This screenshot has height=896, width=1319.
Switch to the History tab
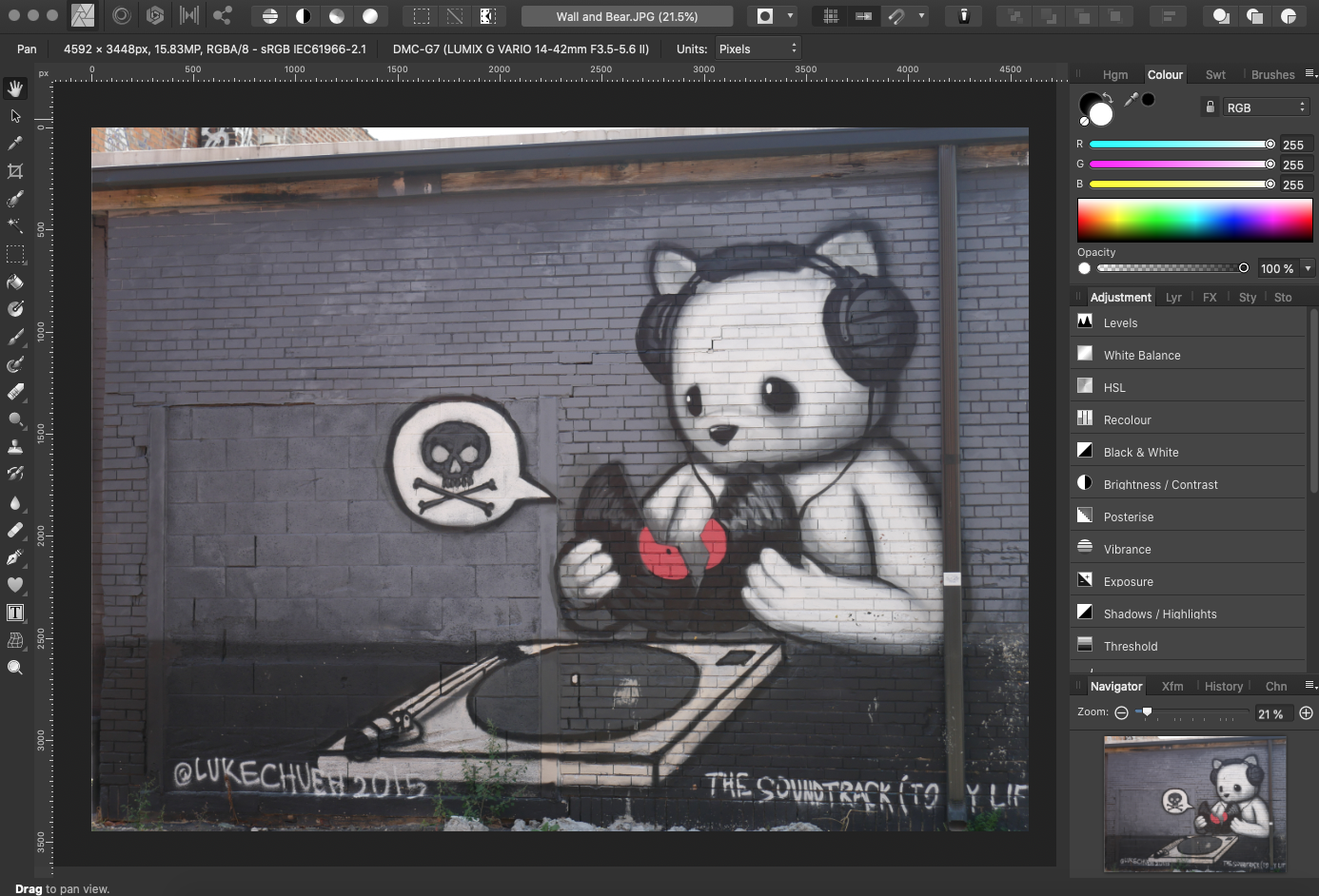[x=1224, y=686]
